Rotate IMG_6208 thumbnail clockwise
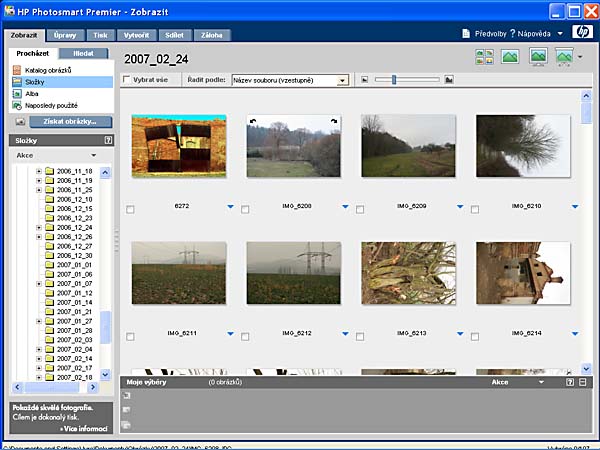The width and height of the screenshot is (600, 450). 333,121
